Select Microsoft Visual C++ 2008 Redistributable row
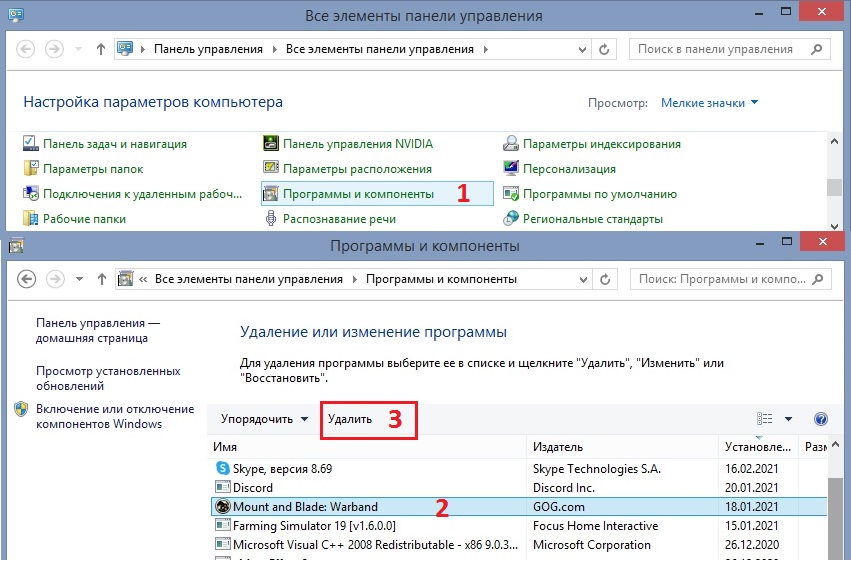851x563 pixels. click(x=518, y=545)
